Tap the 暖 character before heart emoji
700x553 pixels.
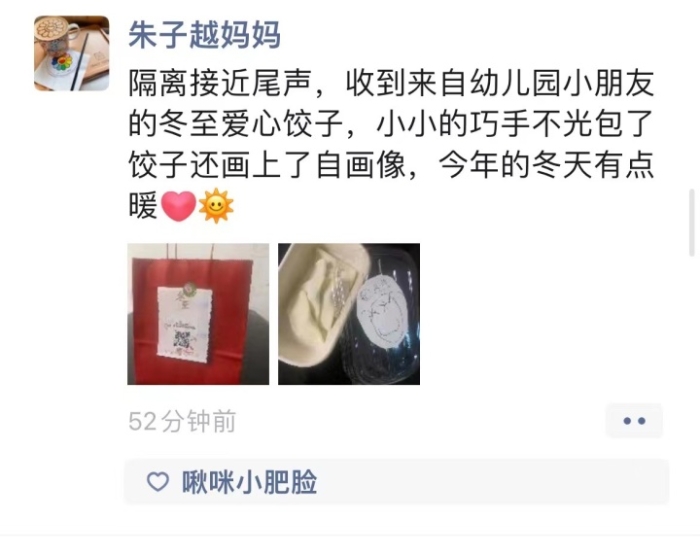(x=143, y=206)
